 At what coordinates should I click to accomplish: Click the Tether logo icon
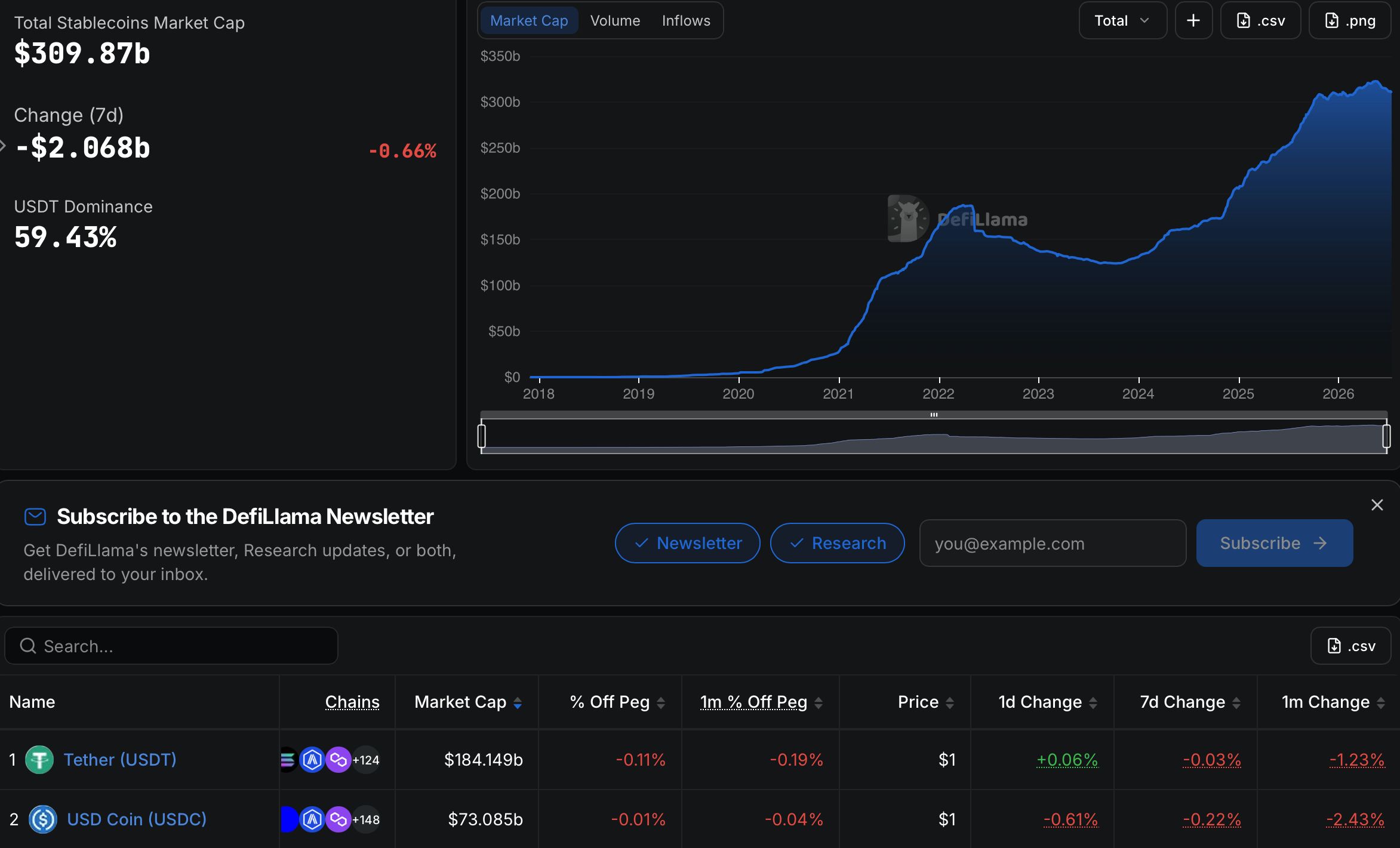point(39,760)
